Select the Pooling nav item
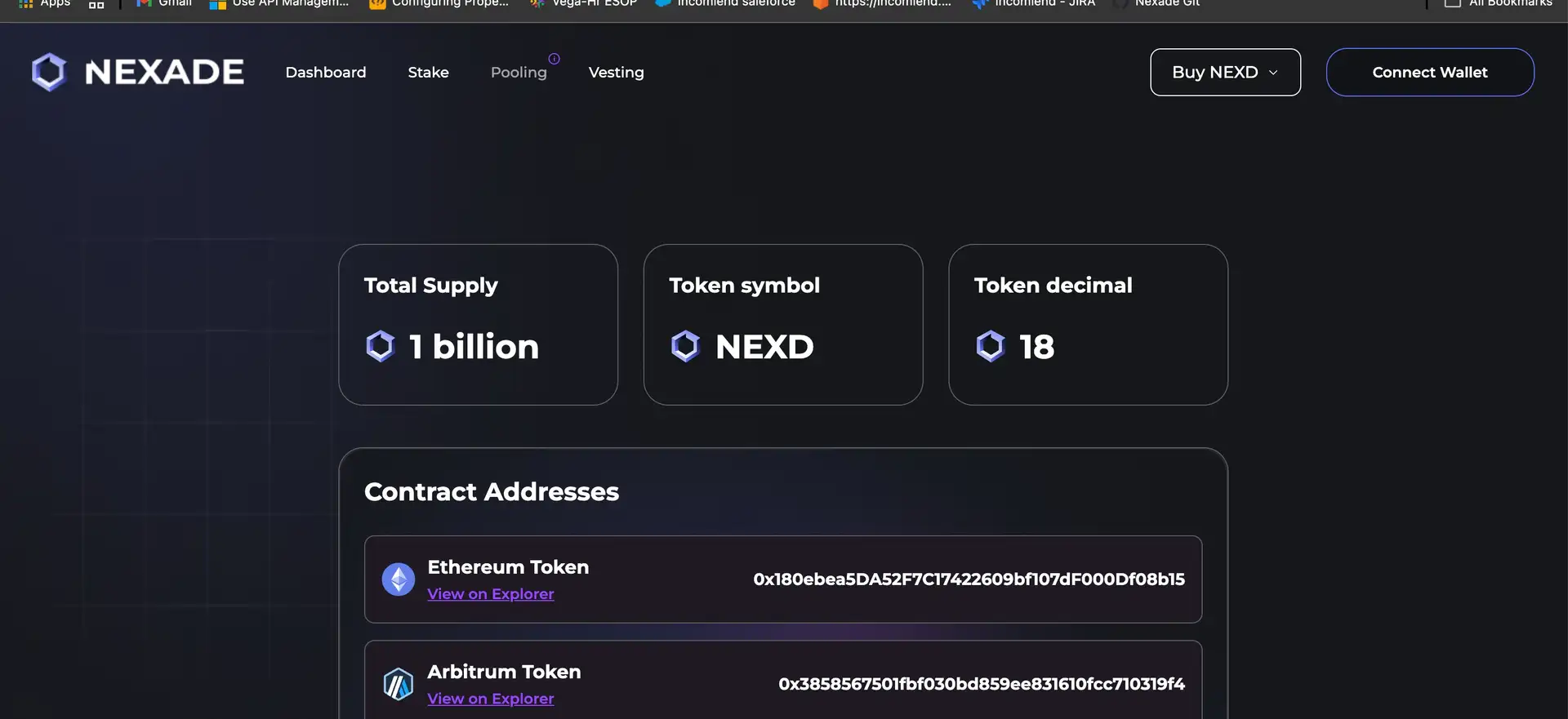Viewport: 1568px width, 719px height. 519,73
